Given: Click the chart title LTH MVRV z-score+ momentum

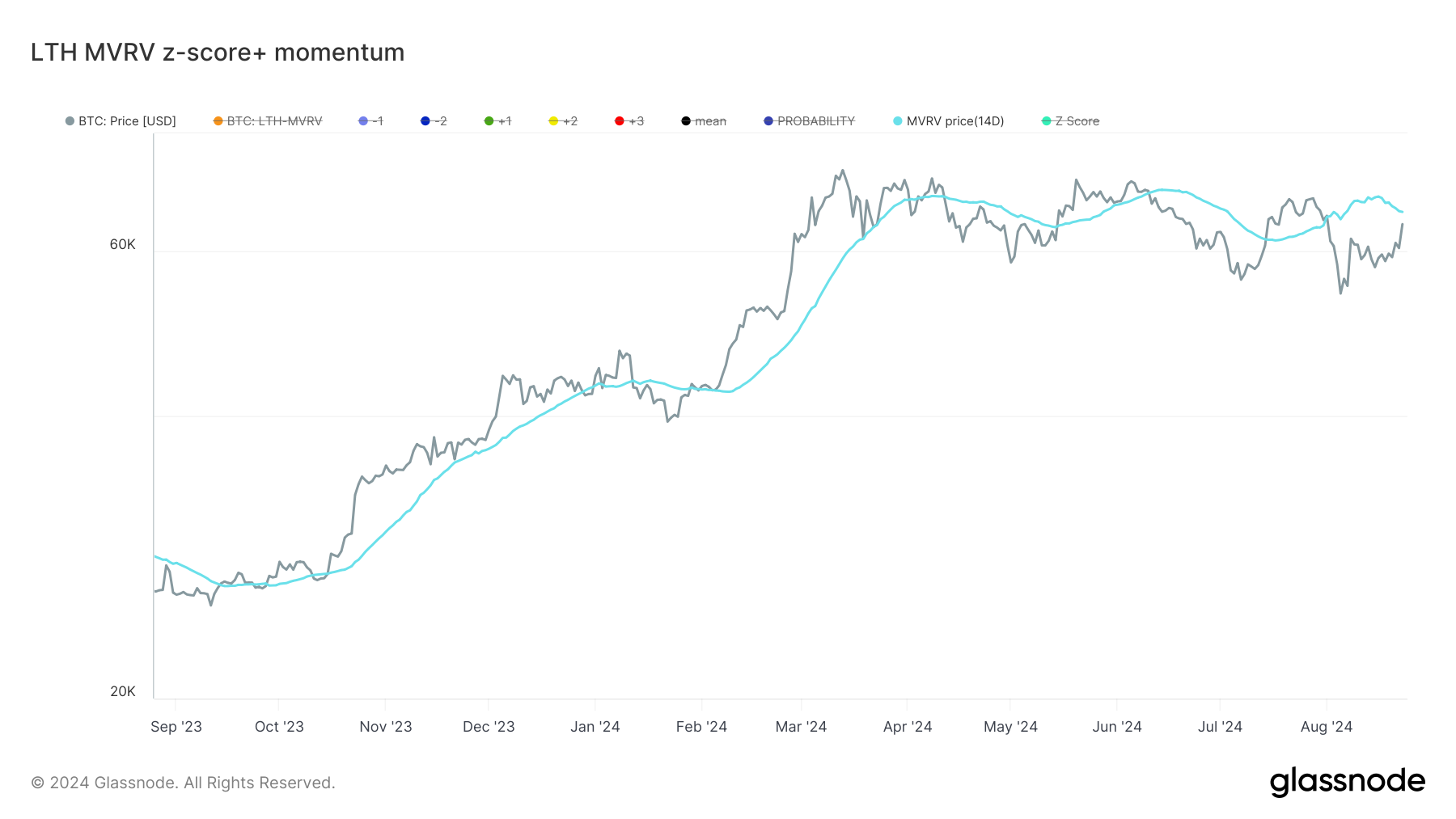Looking at the screenshot, I should tap(218, 53).
